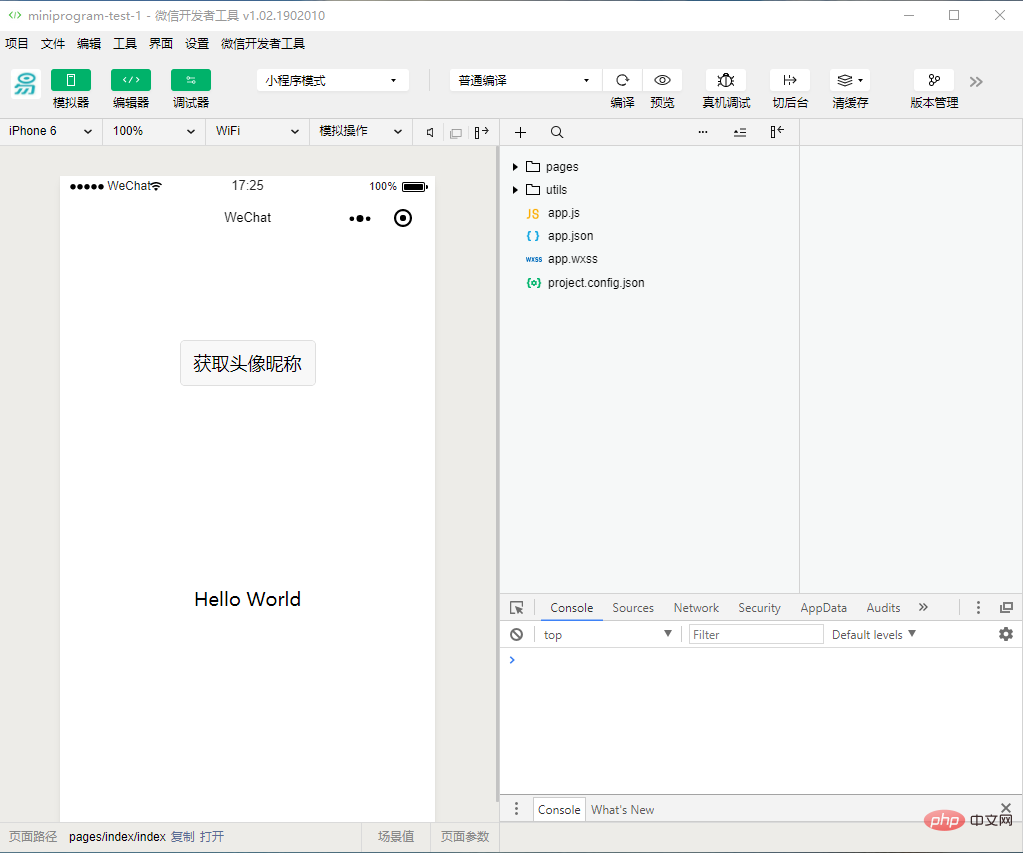The image size is (1023, 853).
Task: Toggle the debugger panel (调试器) button
Action: click(191, 80)
